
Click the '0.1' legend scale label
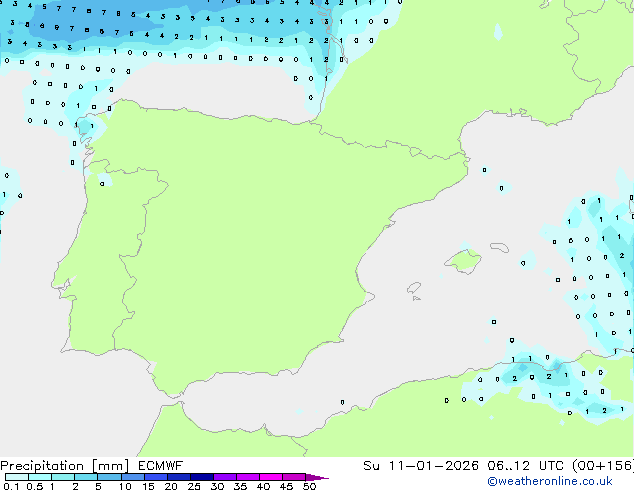click(x=11, y=486)
